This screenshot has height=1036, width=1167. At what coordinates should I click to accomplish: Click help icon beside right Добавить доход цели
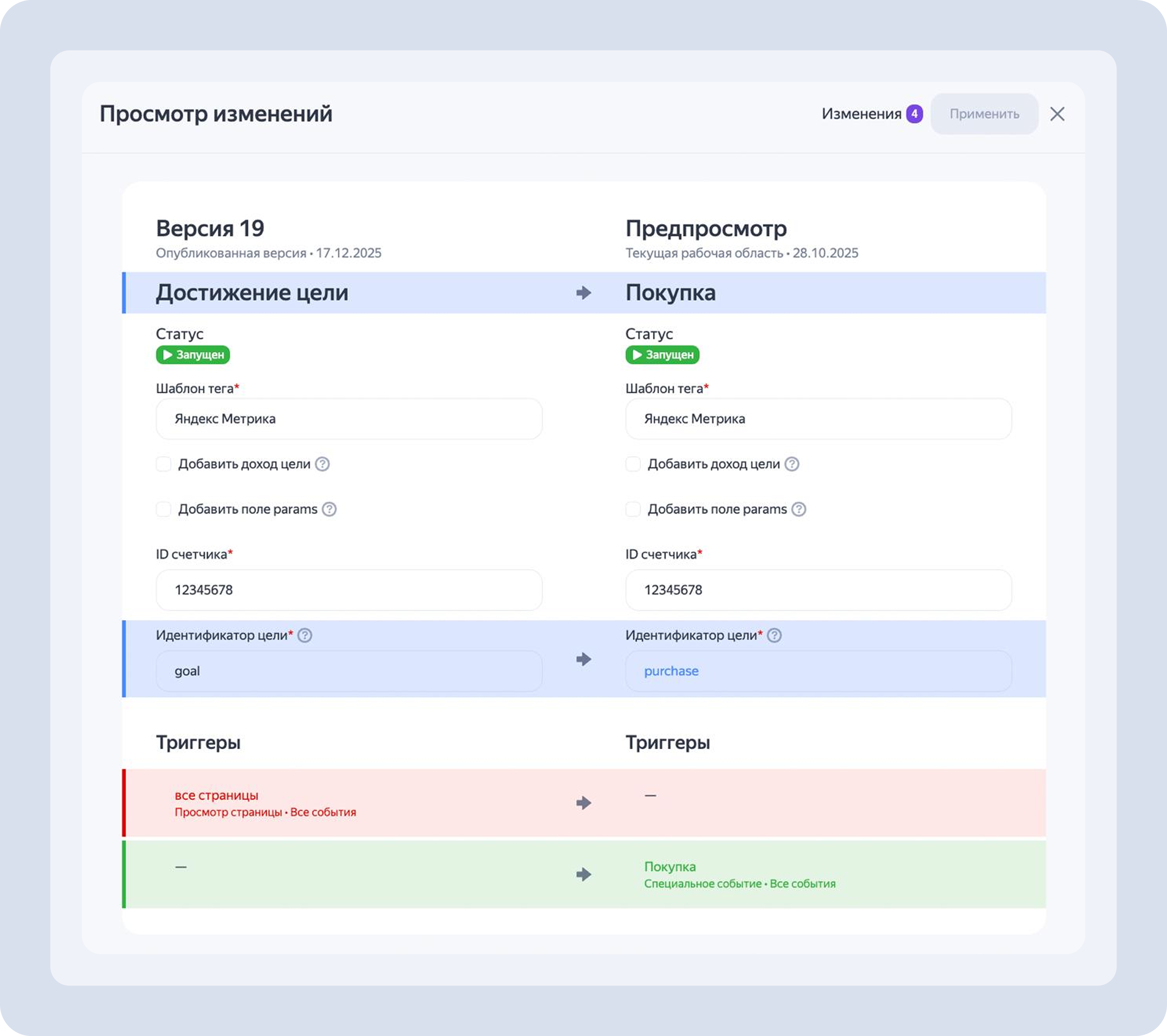791,464
